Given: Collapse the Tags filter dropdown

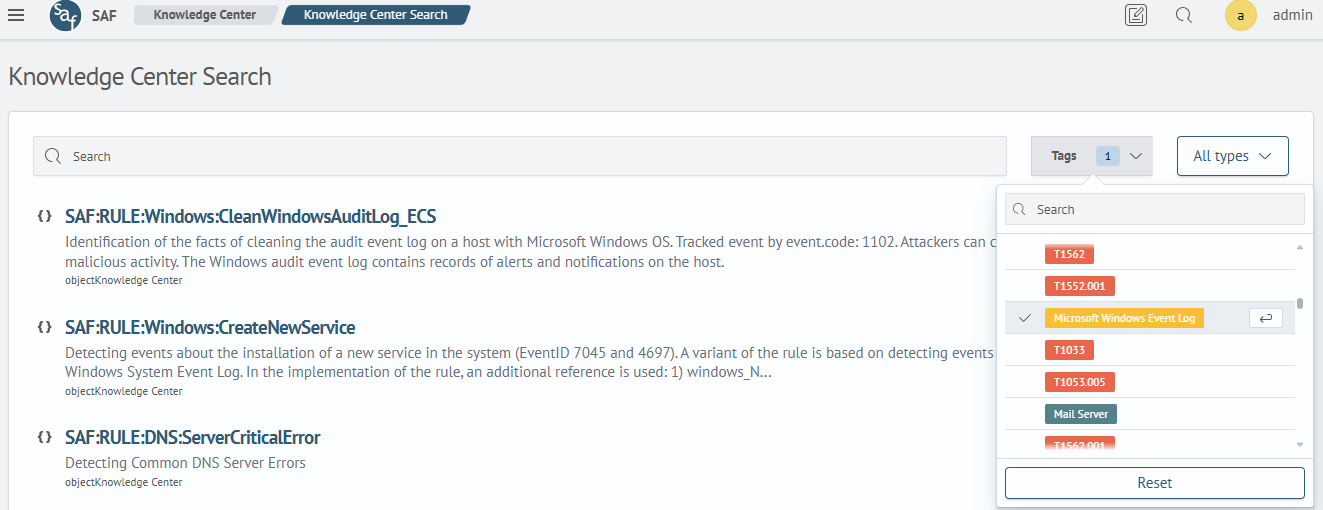Looking at the screenshot, I should tap(1092, 156).
